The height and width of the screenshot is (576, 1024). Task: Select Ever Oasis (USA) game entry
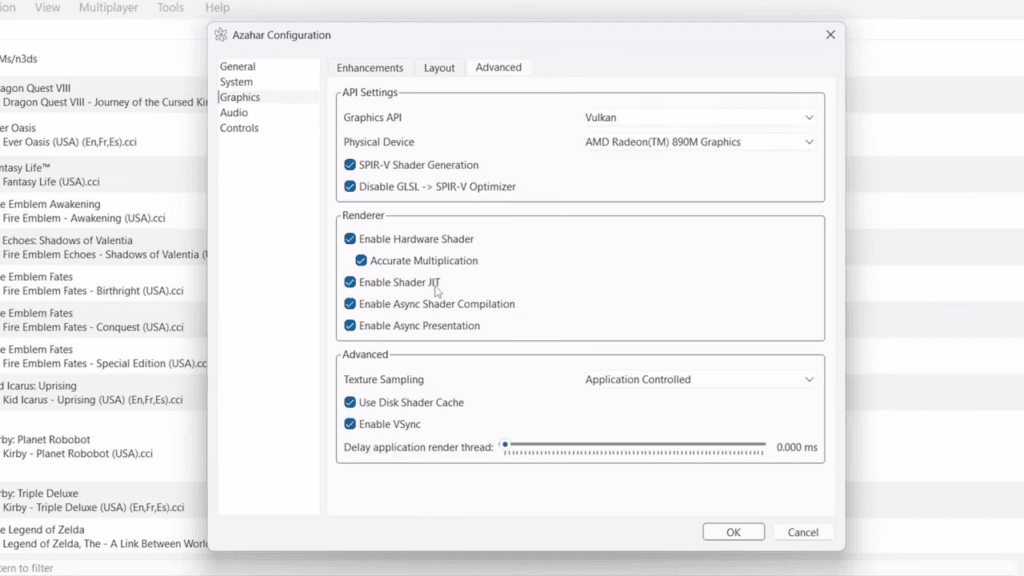[x=104, y=135]
